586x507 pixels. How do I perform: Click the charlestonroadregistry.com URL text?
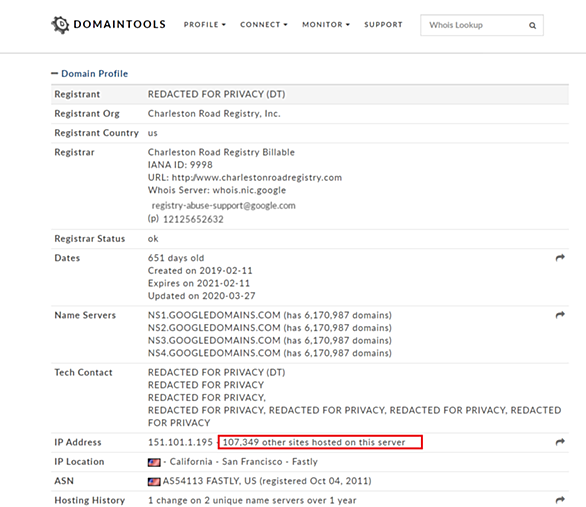point(257,177)
